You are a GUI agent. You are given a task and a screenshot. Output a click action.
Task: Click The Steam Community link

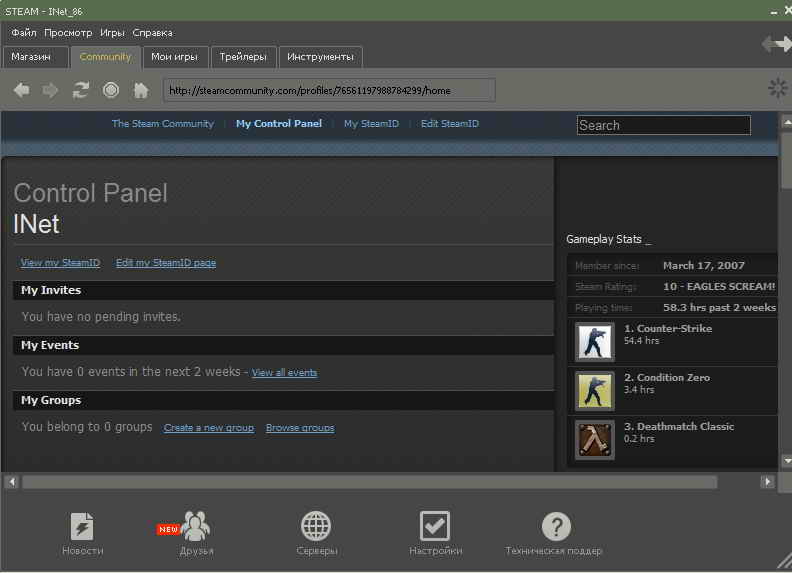[163, 124]
